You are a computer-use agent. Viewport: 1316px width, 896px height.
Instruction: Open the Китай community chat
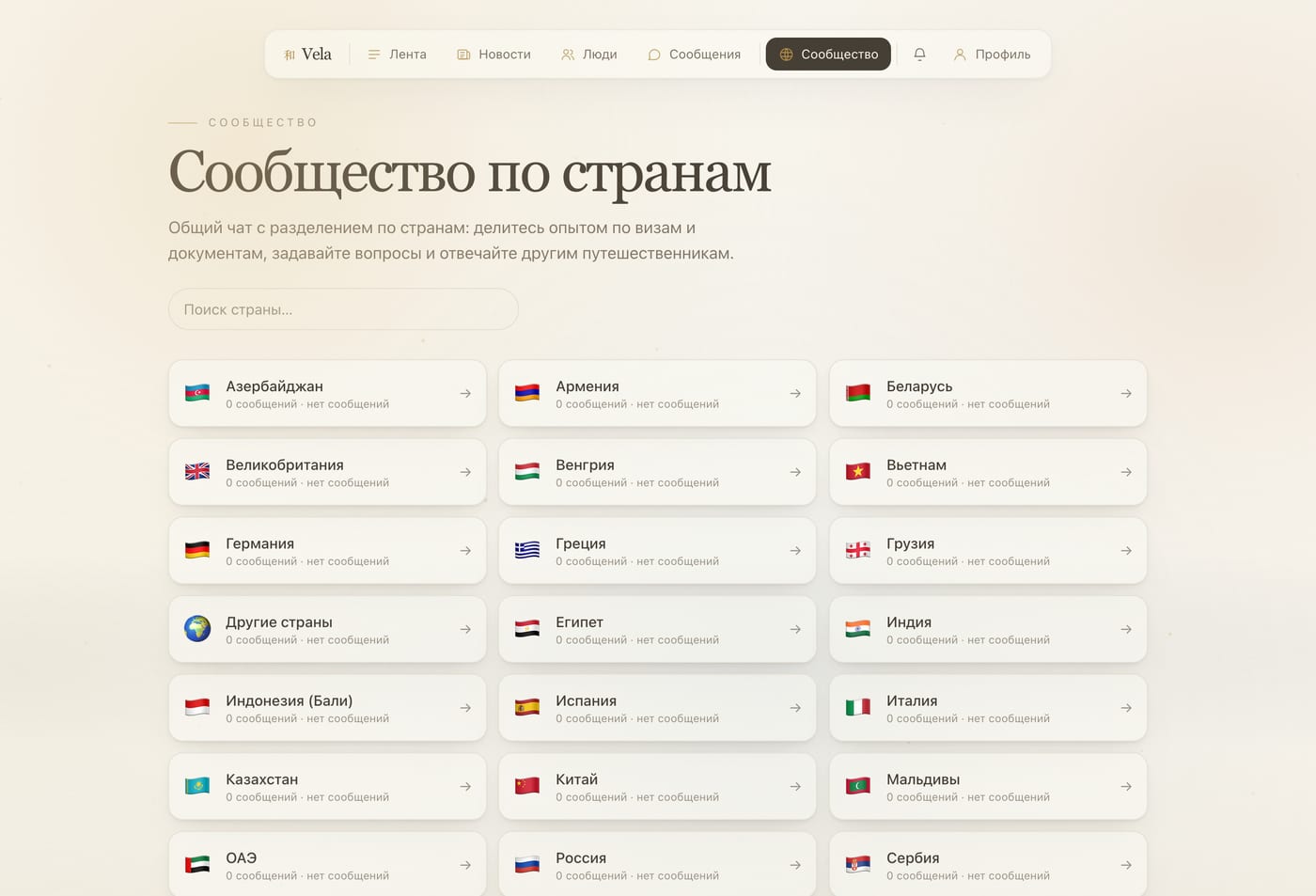(657, 787)
